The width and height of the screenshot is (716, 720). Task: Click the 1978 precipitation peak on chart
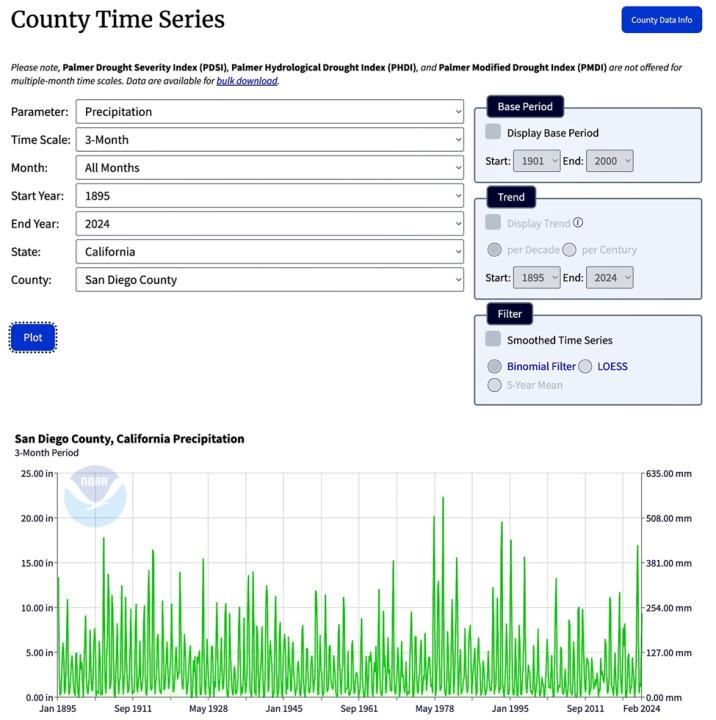[443, 498]
